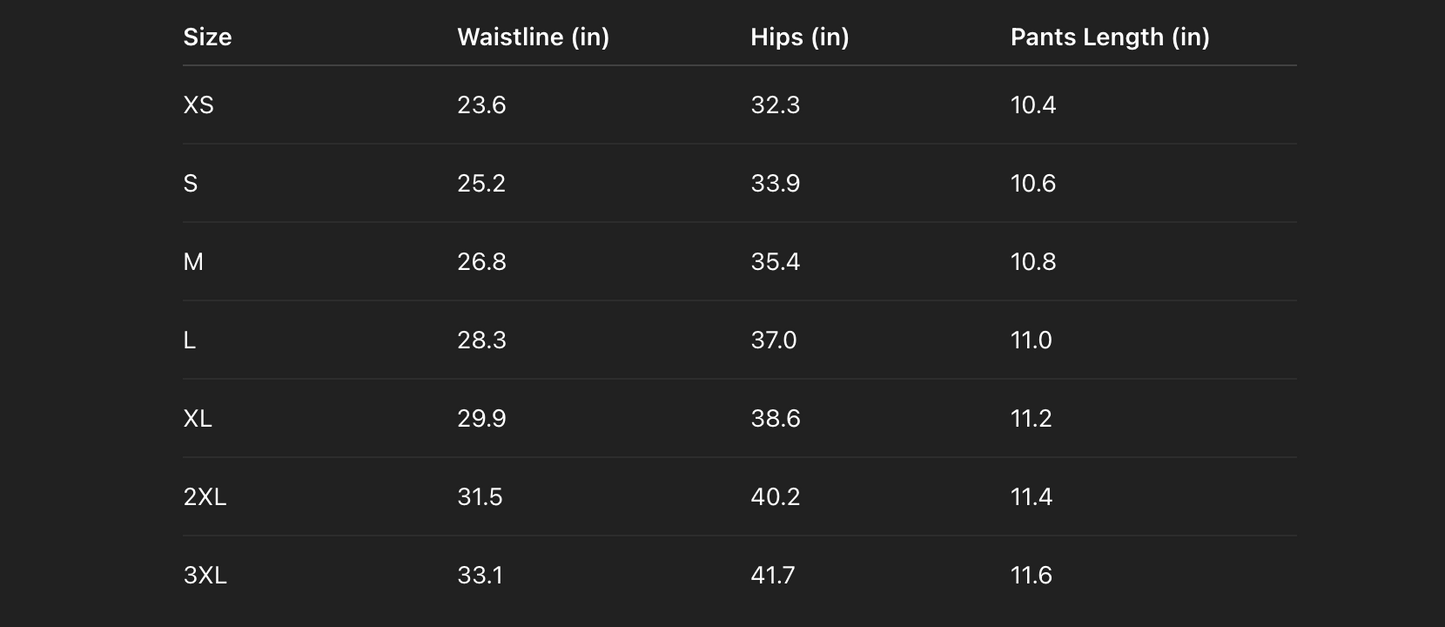
Task: Select the XS size row label
Action: pos(198,105)
